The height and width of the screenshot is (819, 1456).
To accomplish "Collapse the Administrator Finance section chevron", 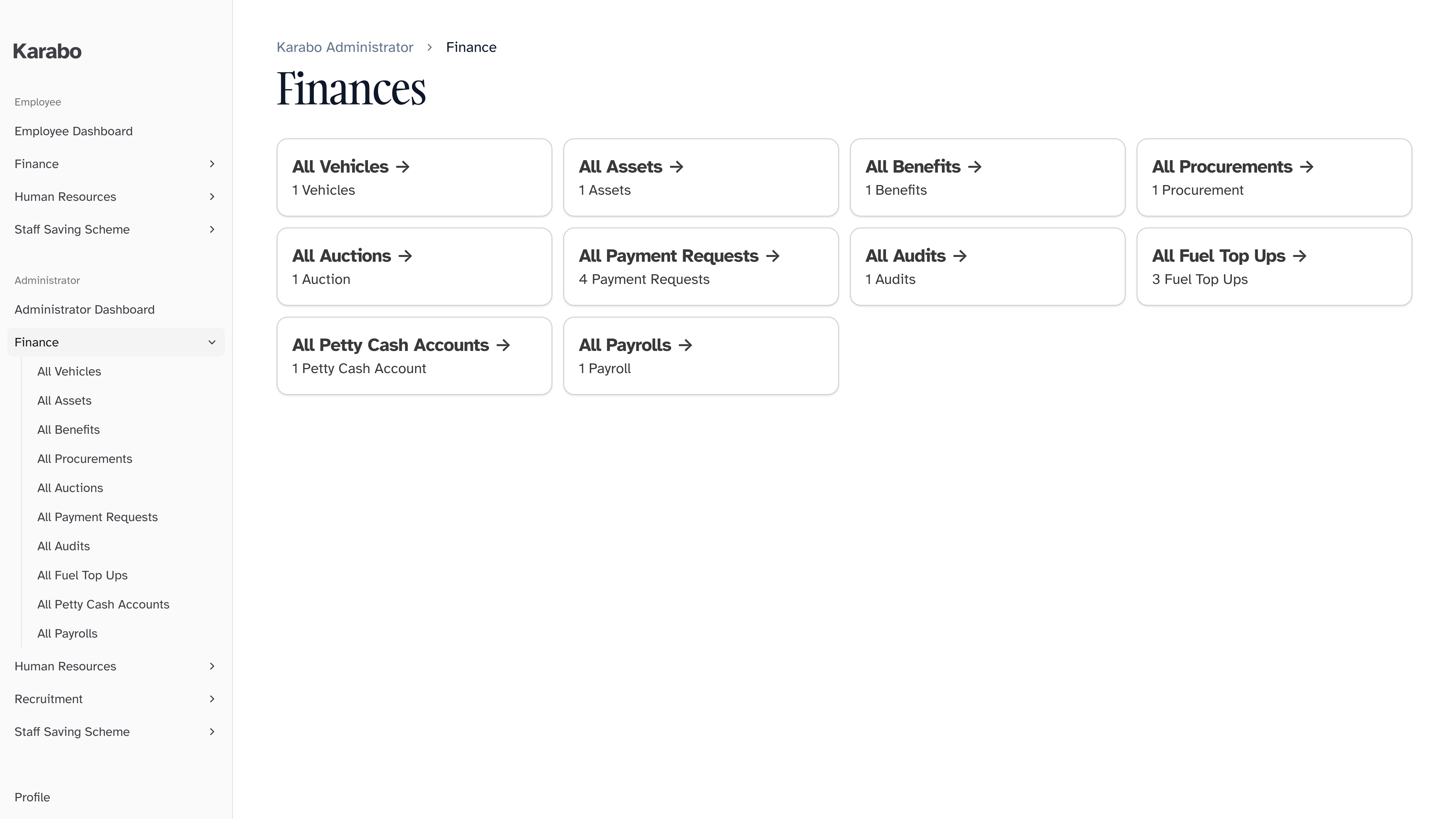I will (212, 342).
